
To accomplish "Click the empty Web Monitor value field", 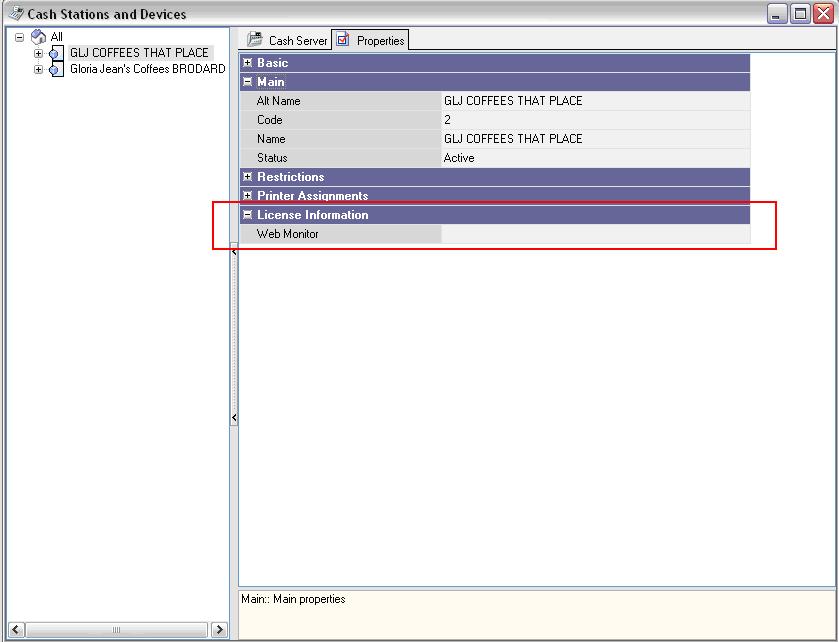I will [x=596, y=234].
